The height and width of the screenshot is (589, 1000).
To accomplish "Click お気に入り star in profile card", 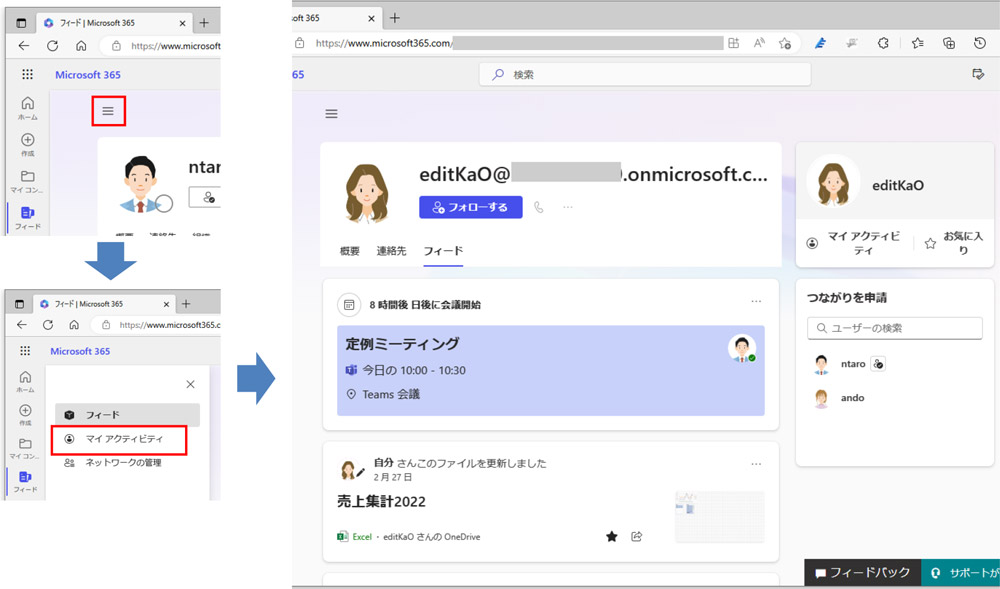I will pyautogui.click(x=954, y=243).
